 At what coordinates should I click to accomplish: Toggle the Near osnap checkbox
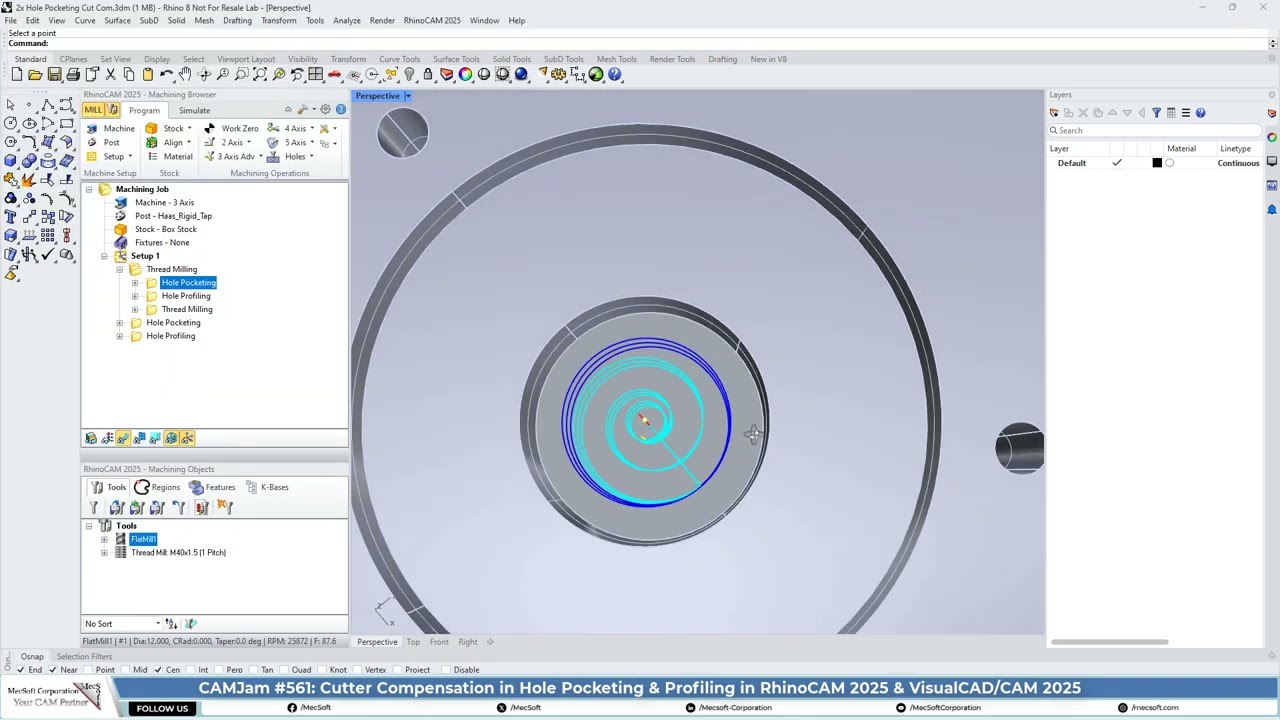pyautogui.click(x=53, y=670)
